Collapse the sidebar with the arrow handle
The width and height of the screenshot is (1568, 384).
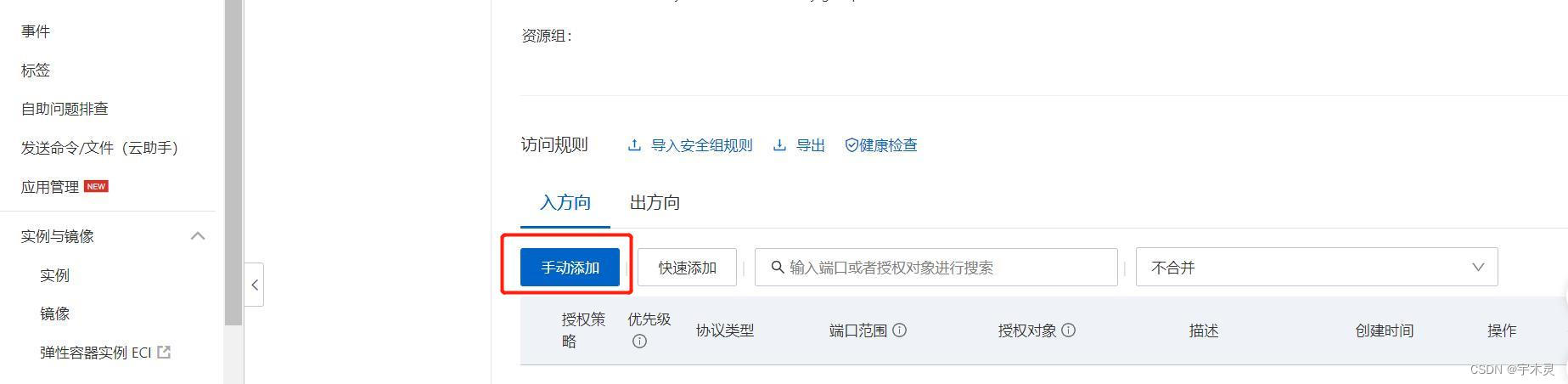pos(255,285)
